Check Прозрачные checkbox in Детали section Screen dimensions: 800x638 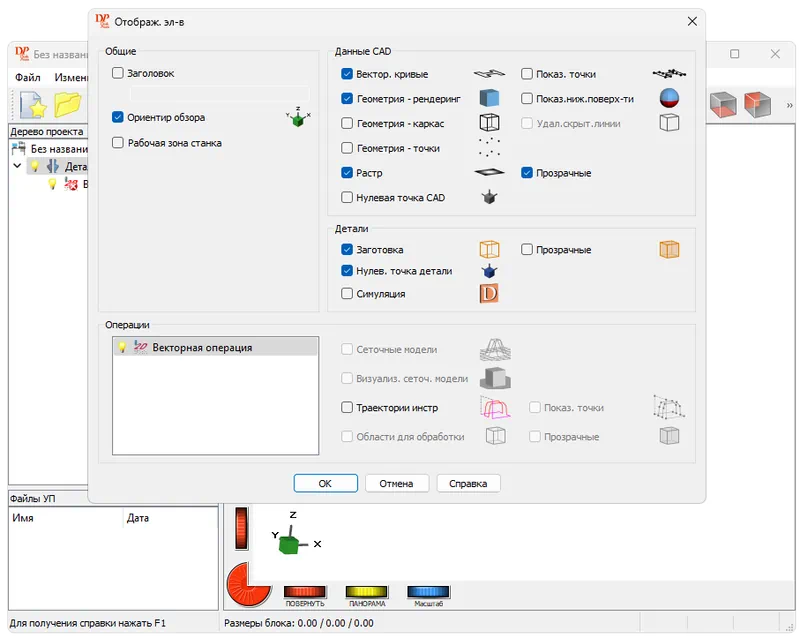527,249
